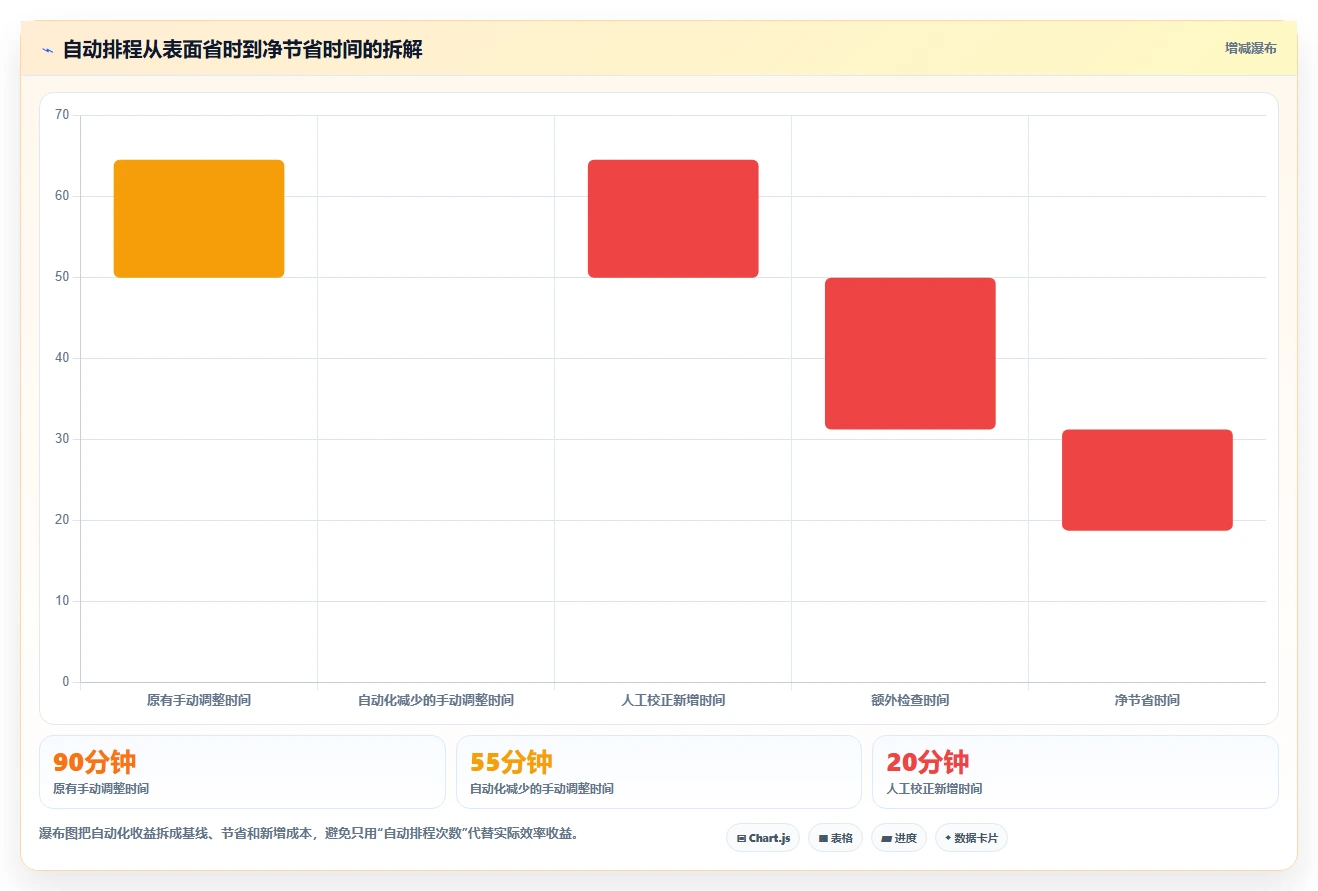The image size is (1318, 891).
Task: Click axis label 净节省时间
Action: click(1147, 701)
